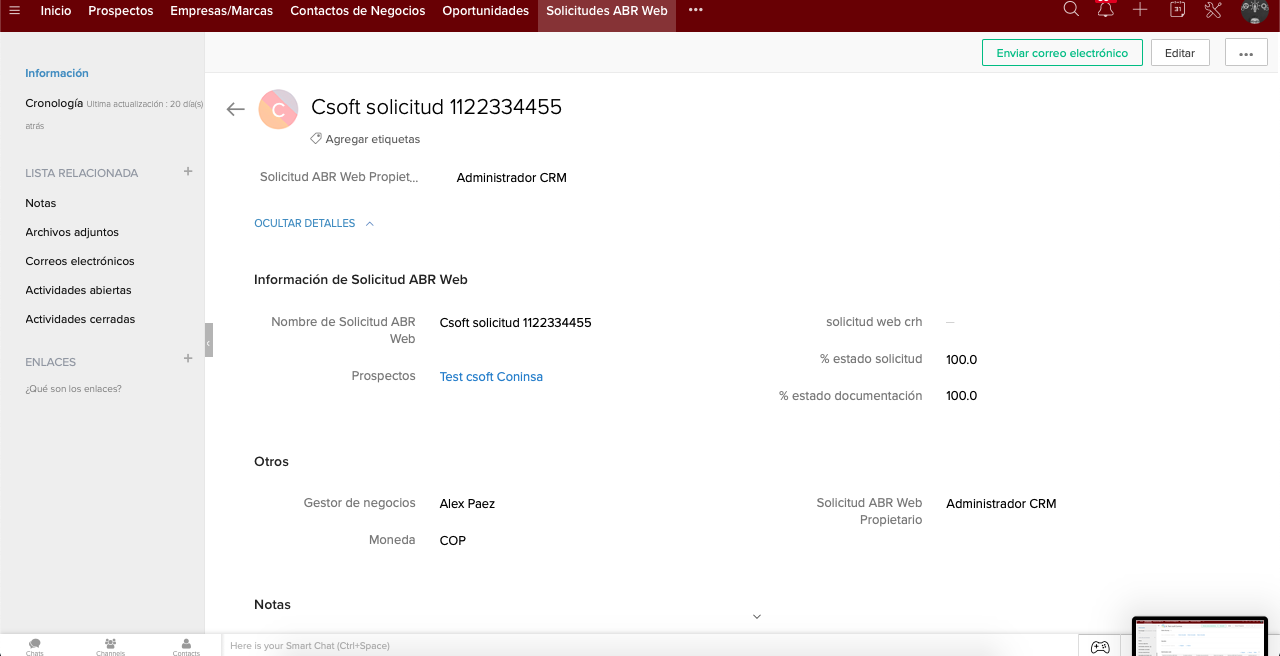The width and height of the screenshot is (1280, 656).
Task: Collapse the left sidebar handle
Action: tap(208, 341)
